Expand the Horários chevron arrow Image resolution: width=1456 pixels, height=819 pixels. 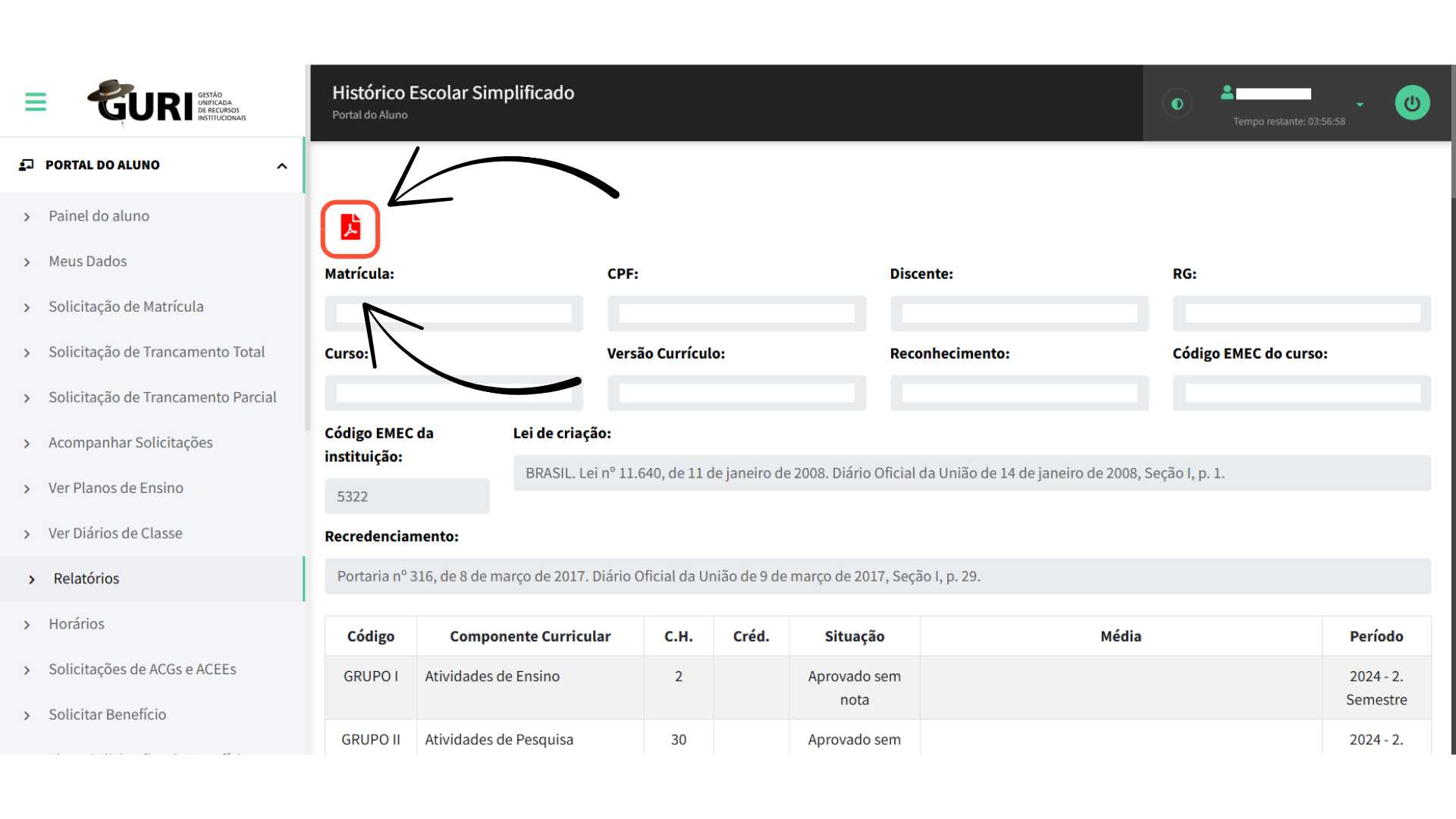pos(27,625)
